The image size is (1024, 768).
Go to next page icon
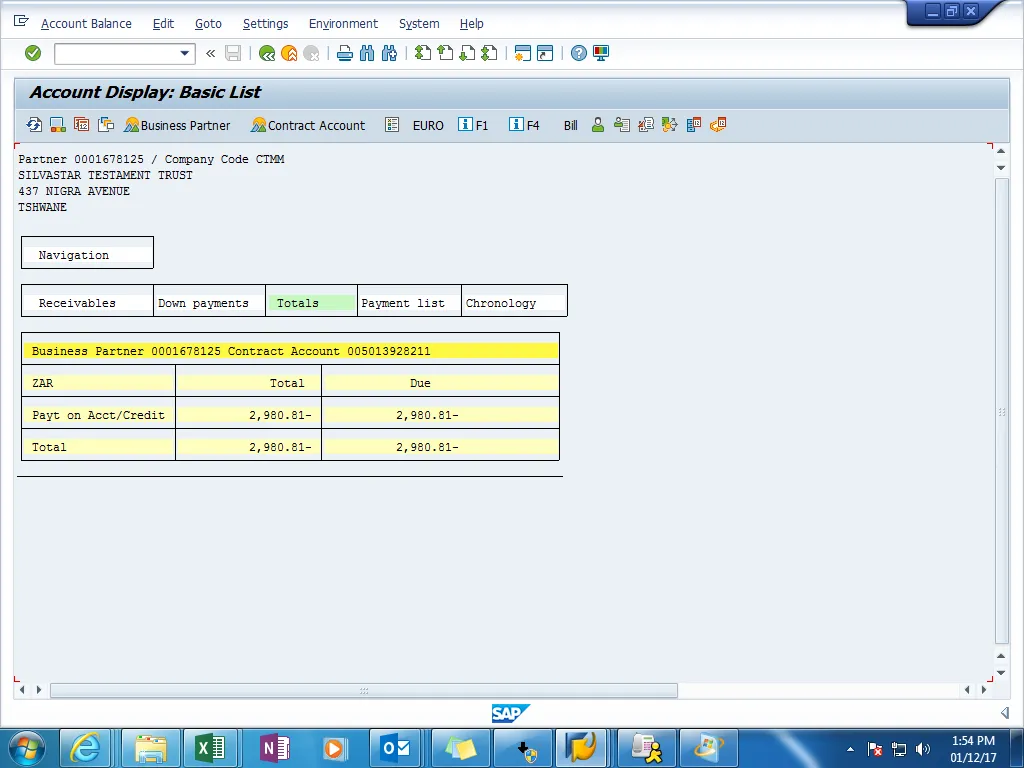coord(467,54)
